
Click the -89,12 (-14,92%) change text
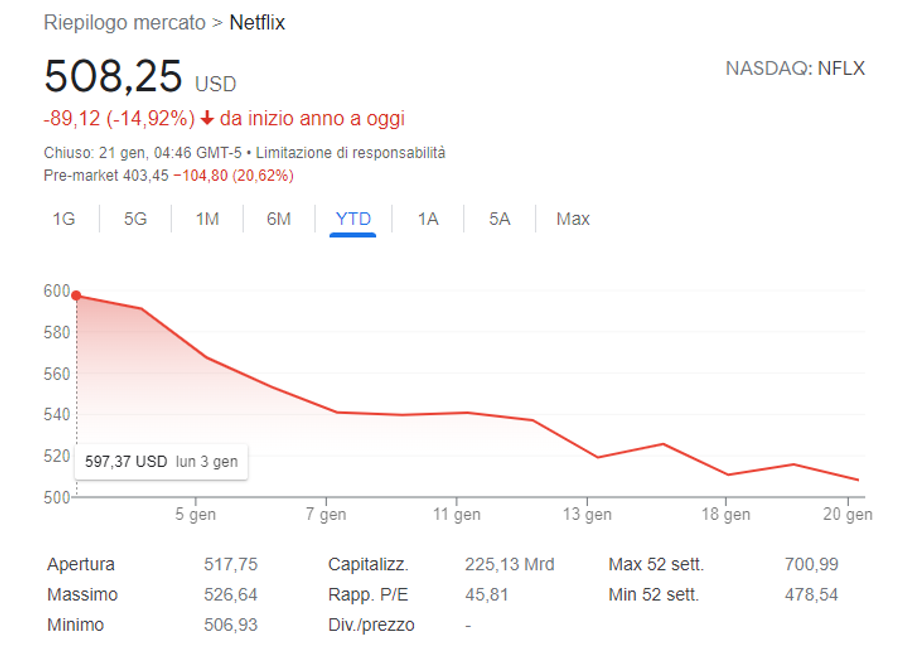pyautogui.click(x=119, y=118)
